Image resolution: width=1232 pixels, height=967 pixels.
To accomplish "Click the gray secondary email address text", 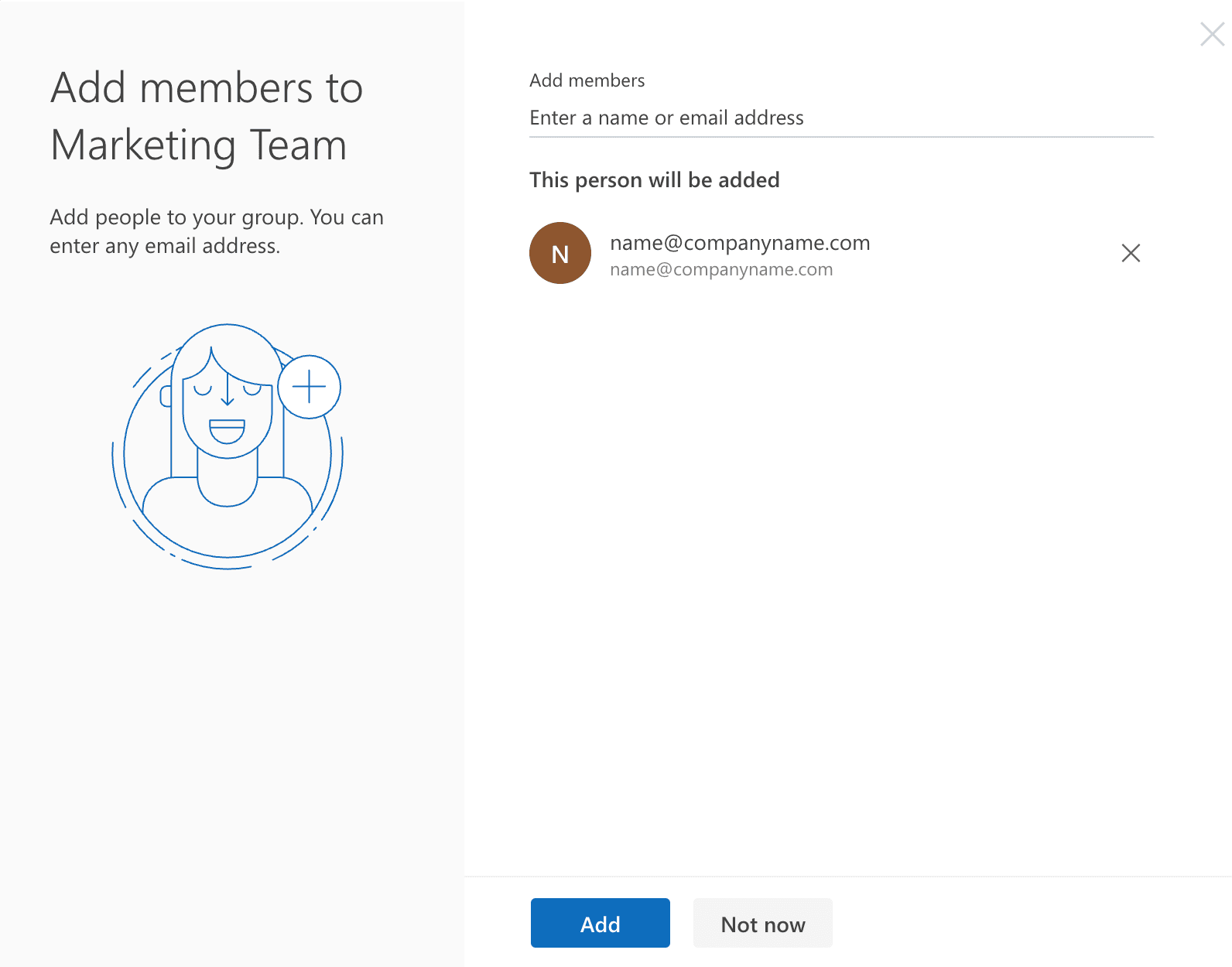I will pyautogui.click(x=721, y=269).
